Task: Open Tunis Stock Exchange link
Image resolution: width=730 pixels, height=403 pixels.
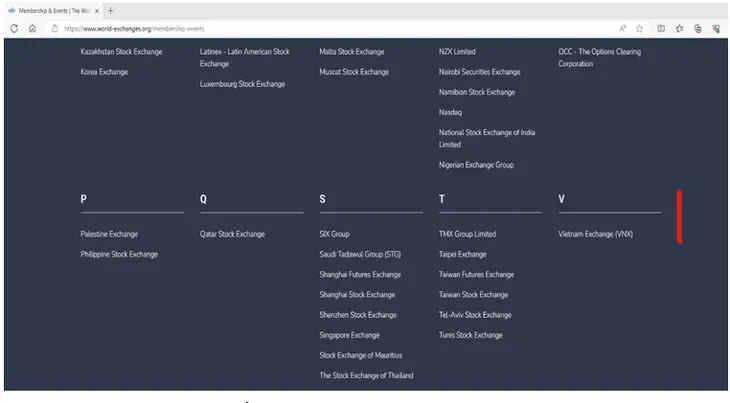Action: coord(471,336)
